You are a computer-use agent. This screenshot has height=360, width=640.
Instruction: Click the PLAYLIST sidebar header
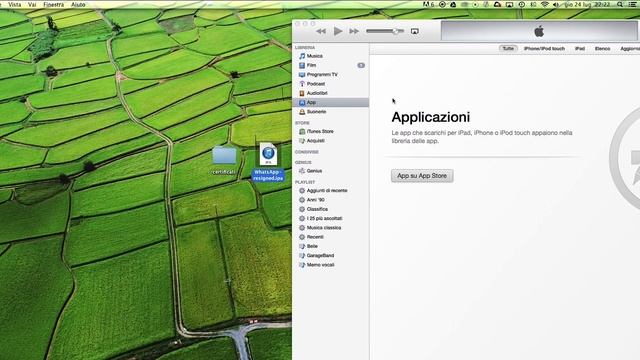coord(305,182)
